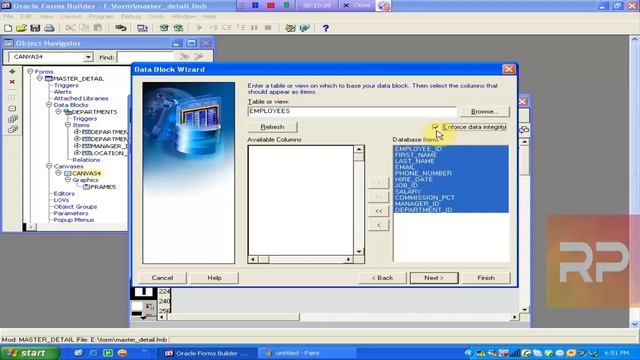Click the debugger Stop icon
This screenshot has width=640, height=360.
[x=268, y=28]
